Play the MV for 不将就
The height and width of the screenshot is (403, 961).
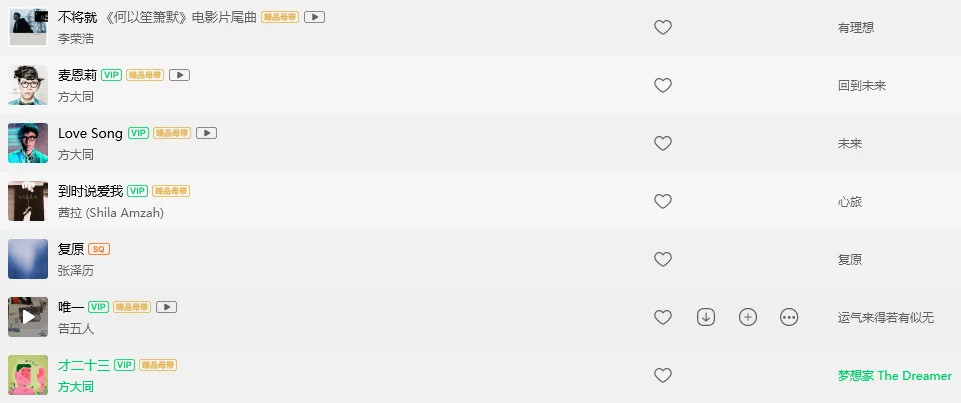pos(314,17)
